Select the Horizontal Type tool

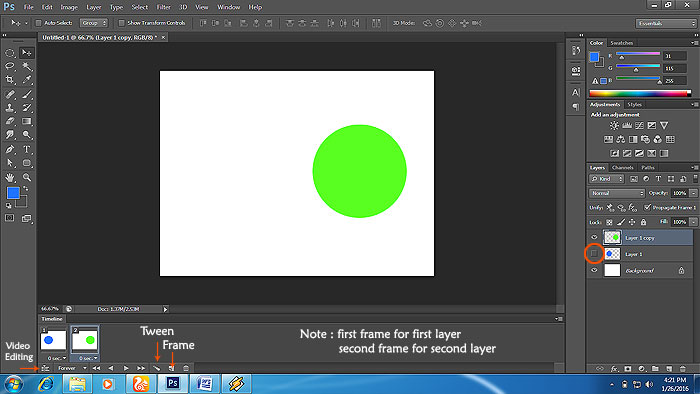pyautogui.click(x=27, y=149)
